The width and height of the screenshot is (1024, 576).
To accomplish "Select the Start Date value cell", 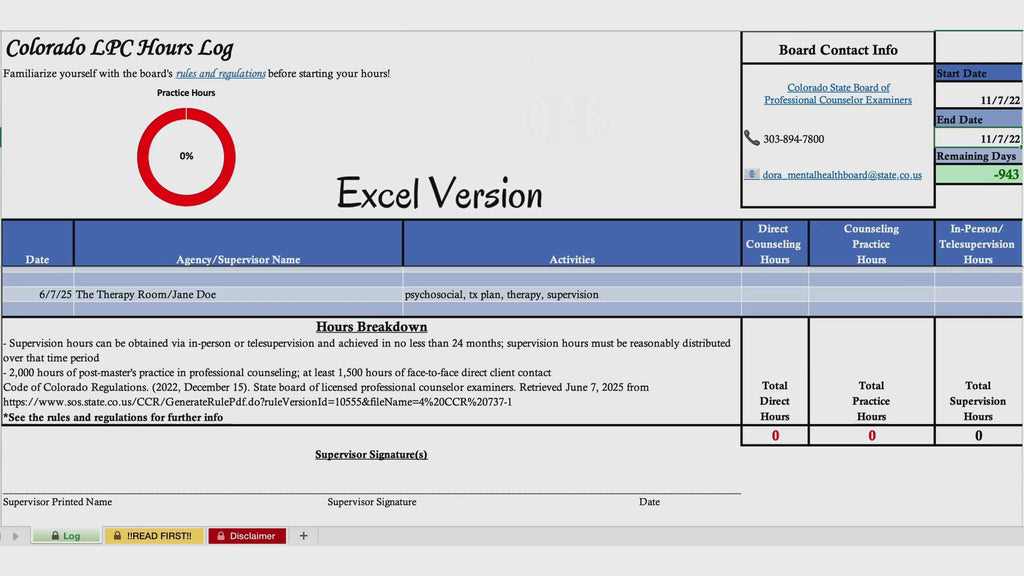I will [x=978, y=100].
